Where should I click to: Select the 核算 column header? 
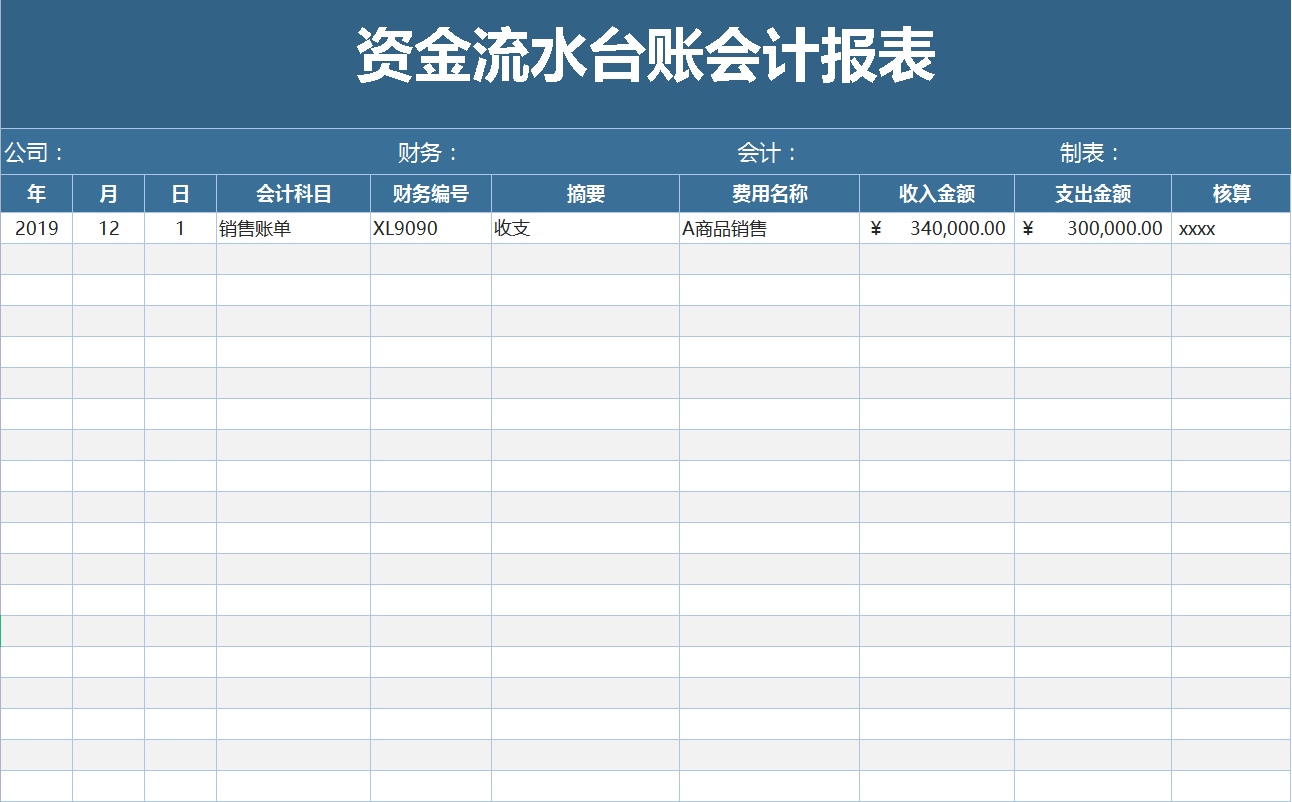[x=1232, y=194]
